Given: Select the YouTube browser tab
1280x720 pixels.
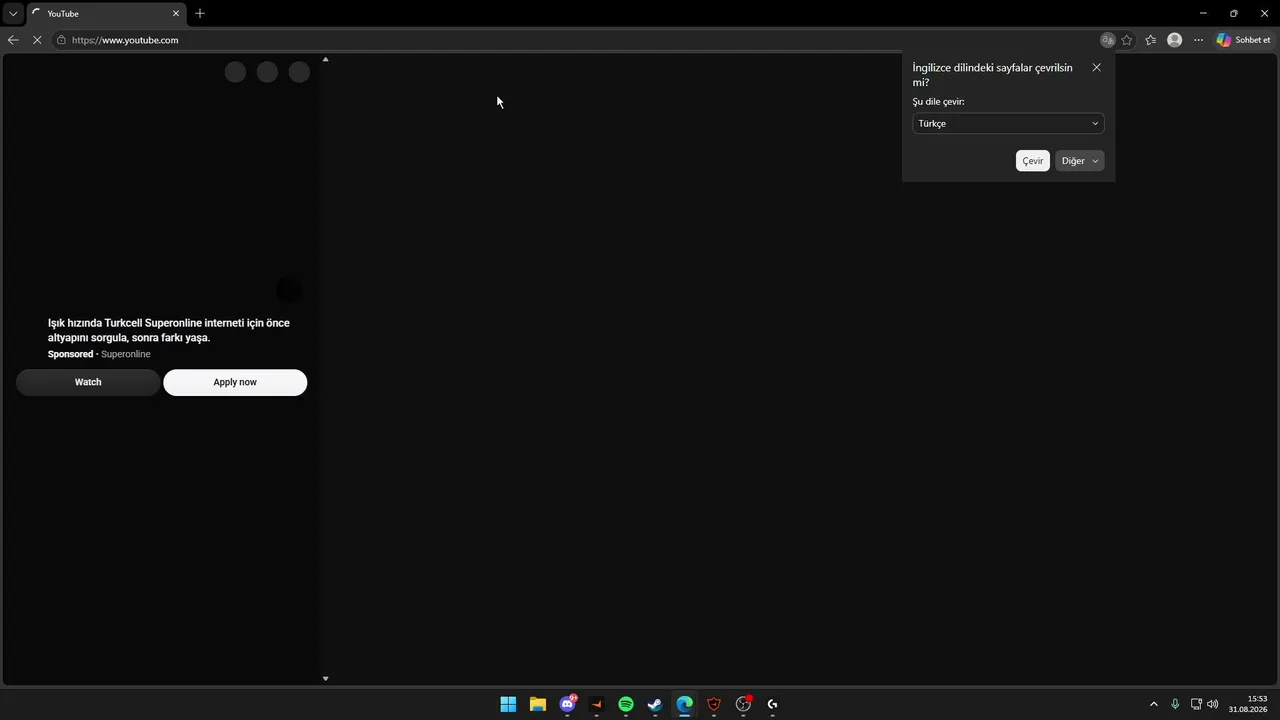Looking at the screenshot, I should [x=105, y=14].
